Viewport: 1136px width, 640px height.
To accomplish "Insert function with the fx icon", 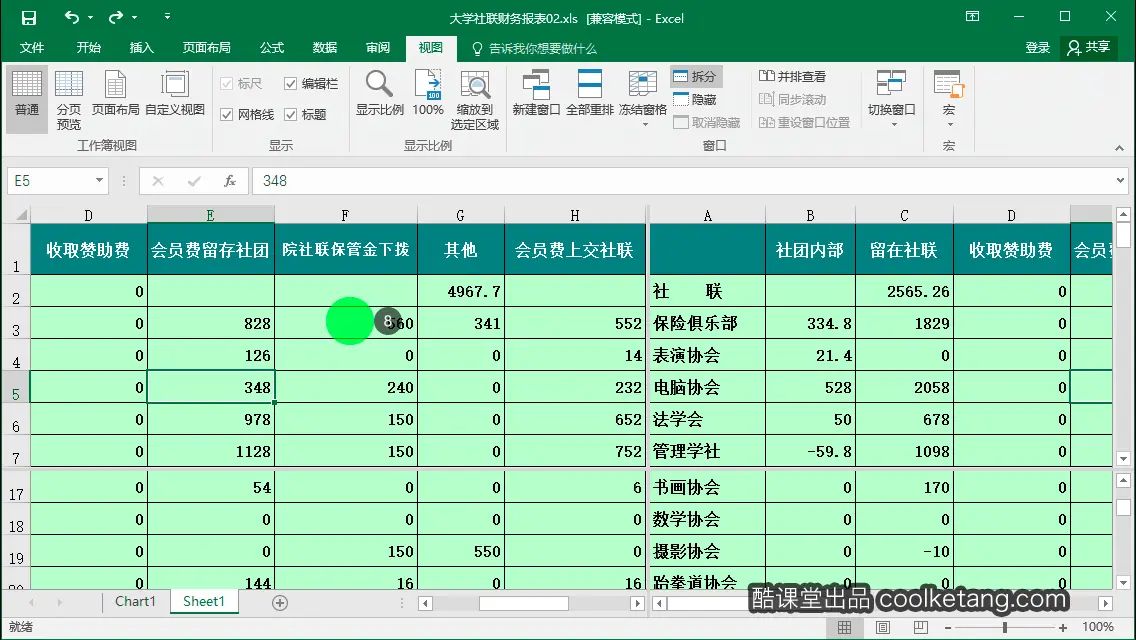I will click(230, 181).
